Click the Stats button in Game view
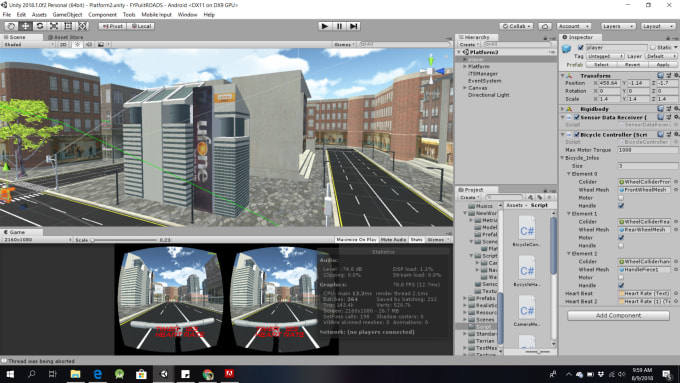 tap(416, 239)
